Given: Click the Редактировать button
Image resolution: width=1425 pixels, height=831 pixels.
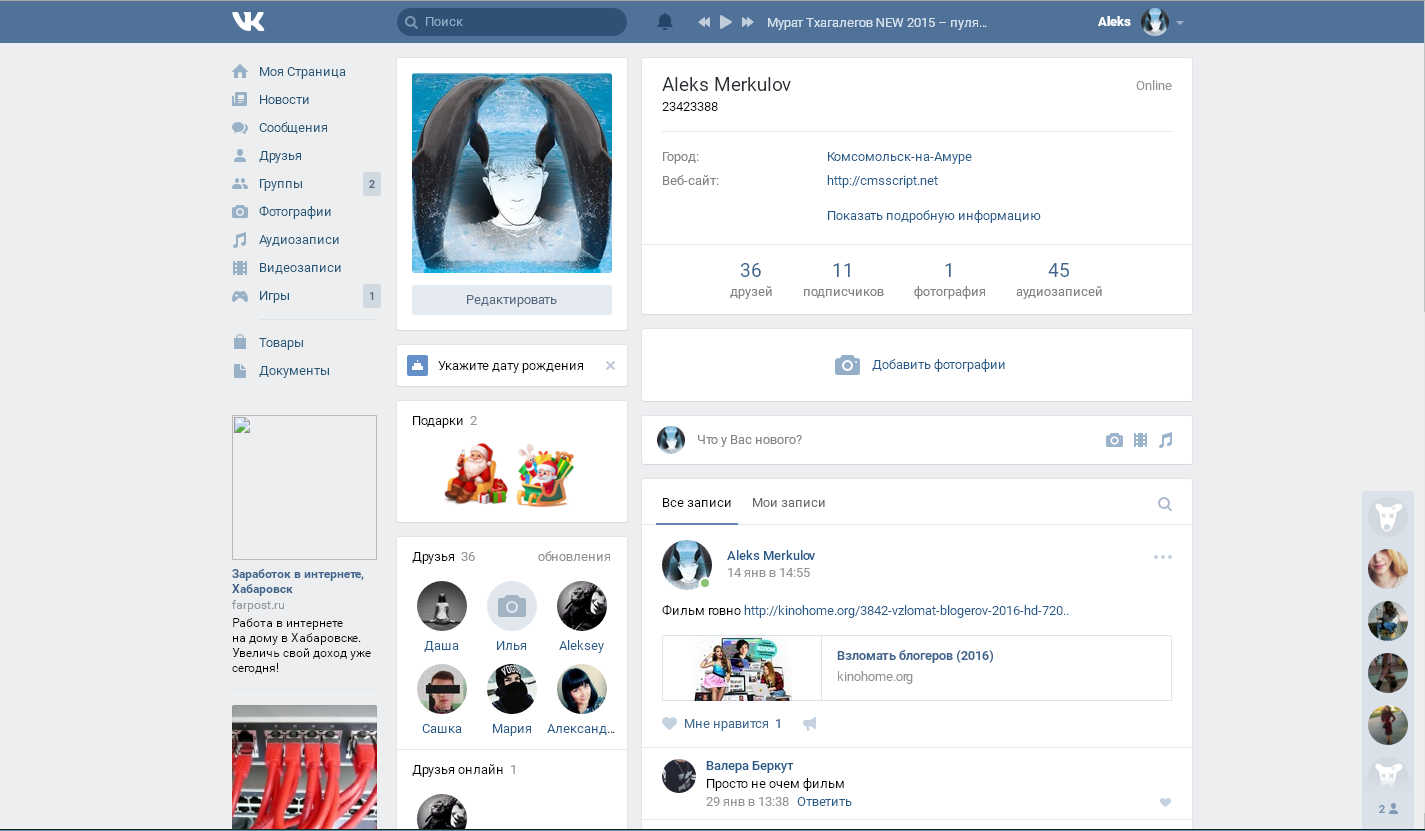Looking at the screenshot, I should coord(512,300).
